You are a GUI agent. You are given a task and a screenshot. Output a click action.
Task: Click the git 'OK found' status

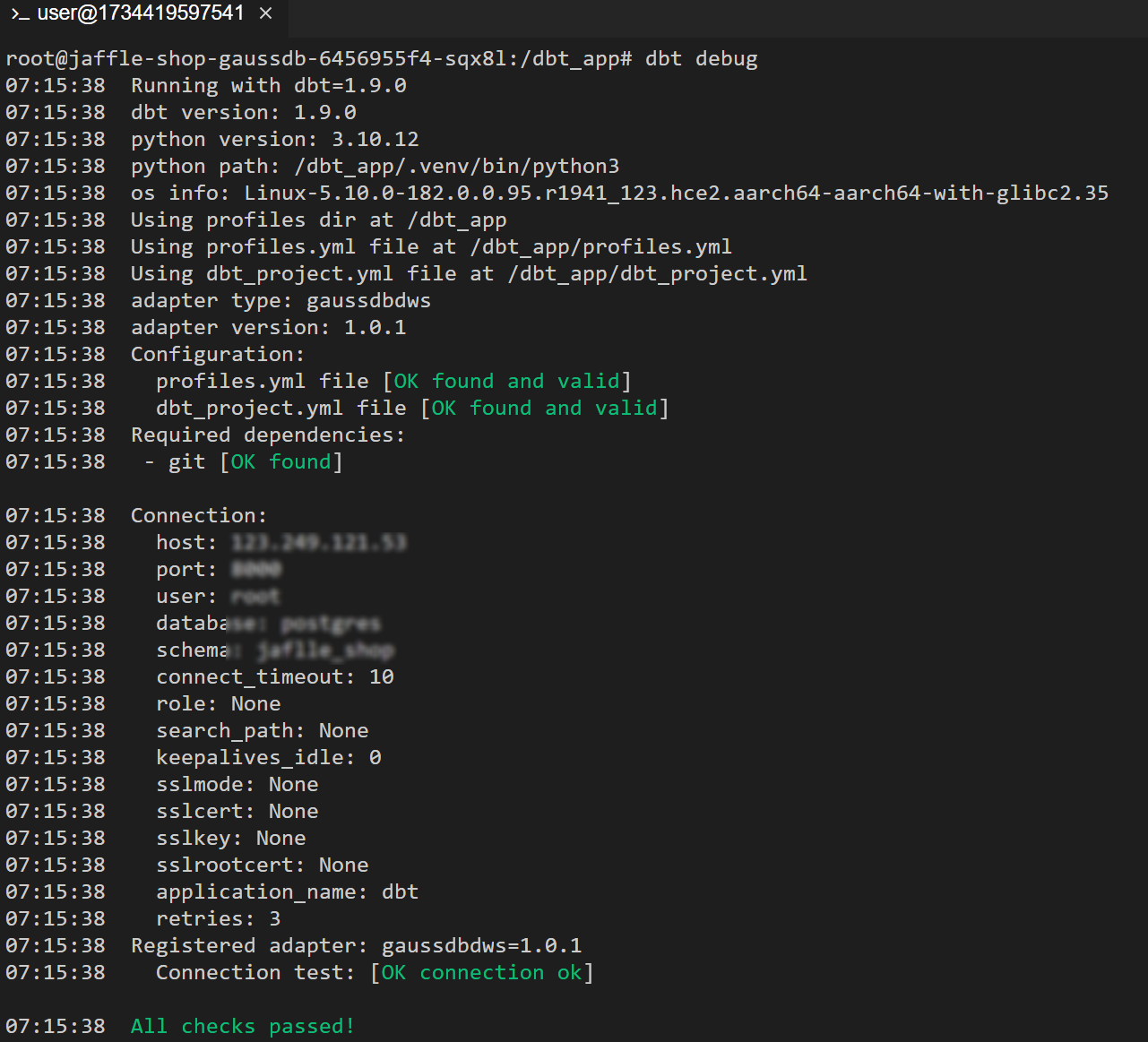(x=281, y=462)
